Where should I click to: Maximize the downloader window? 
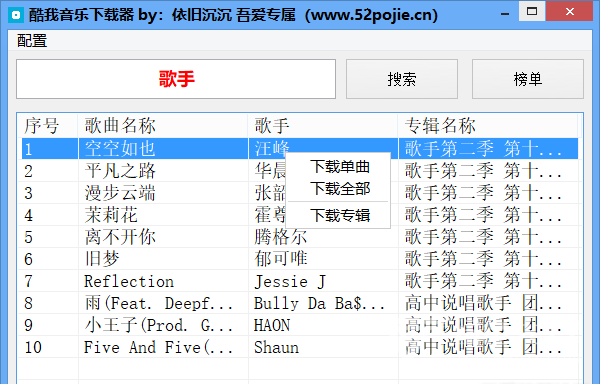coord(532,11)
